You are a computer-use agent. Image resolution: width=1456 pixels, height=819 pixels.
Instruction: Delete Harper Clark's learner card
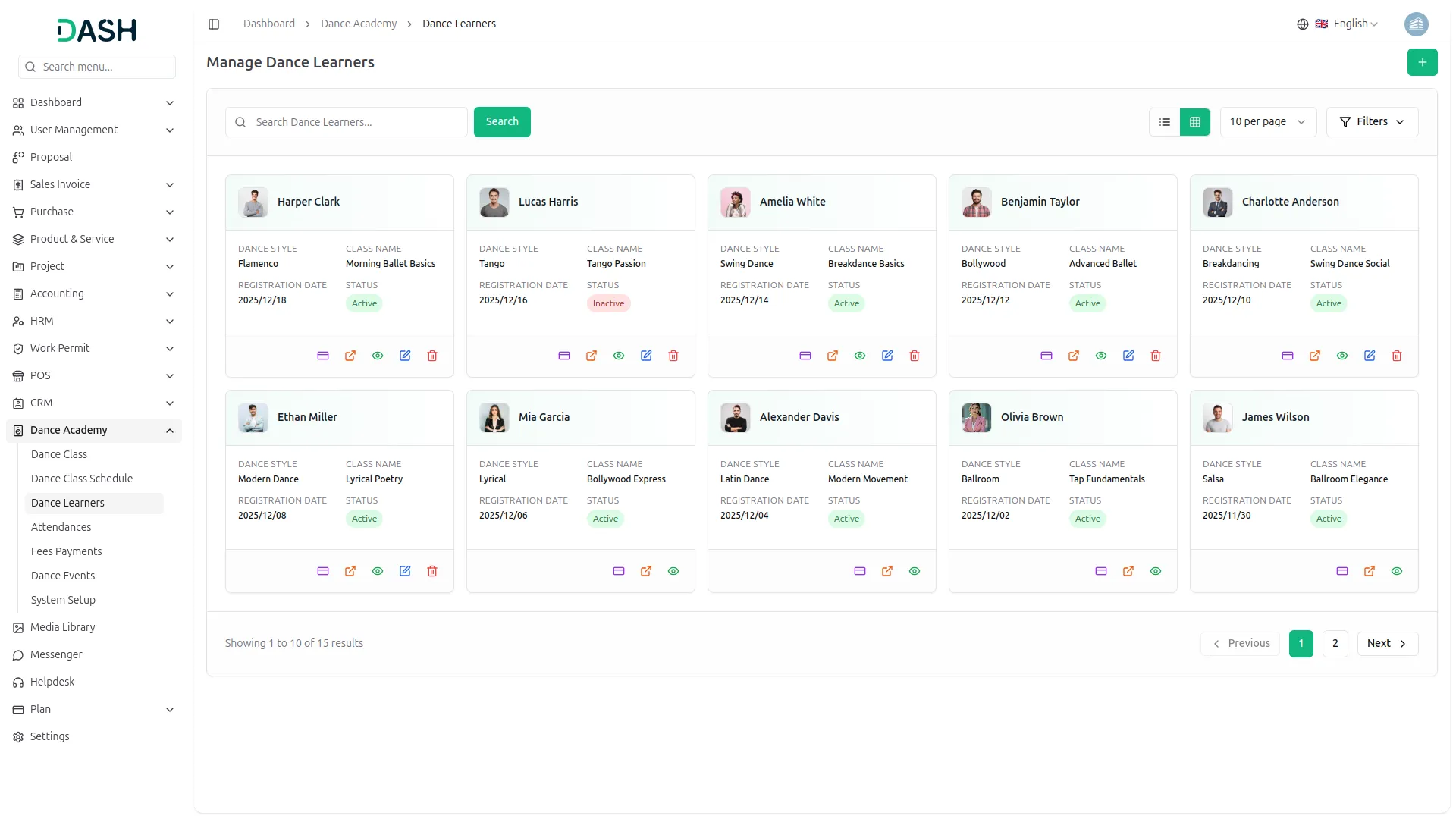click(432, 356)
